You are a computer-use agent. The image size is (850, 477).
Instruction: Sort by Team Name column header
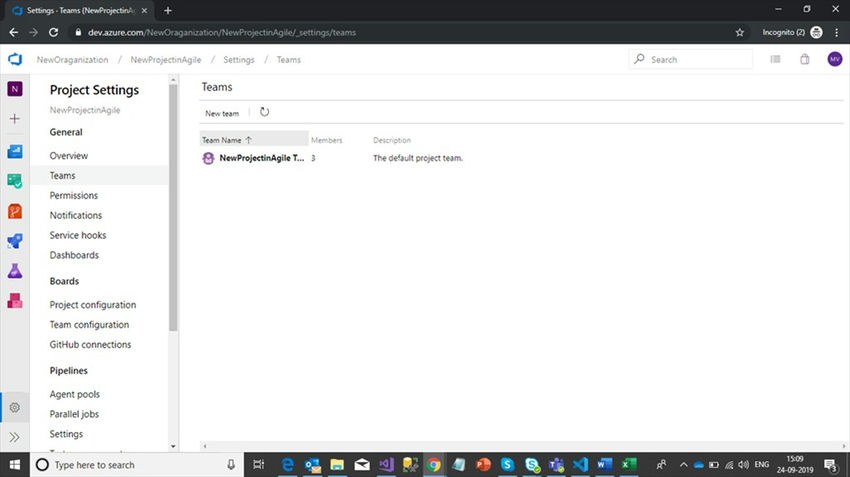(254, 140)
